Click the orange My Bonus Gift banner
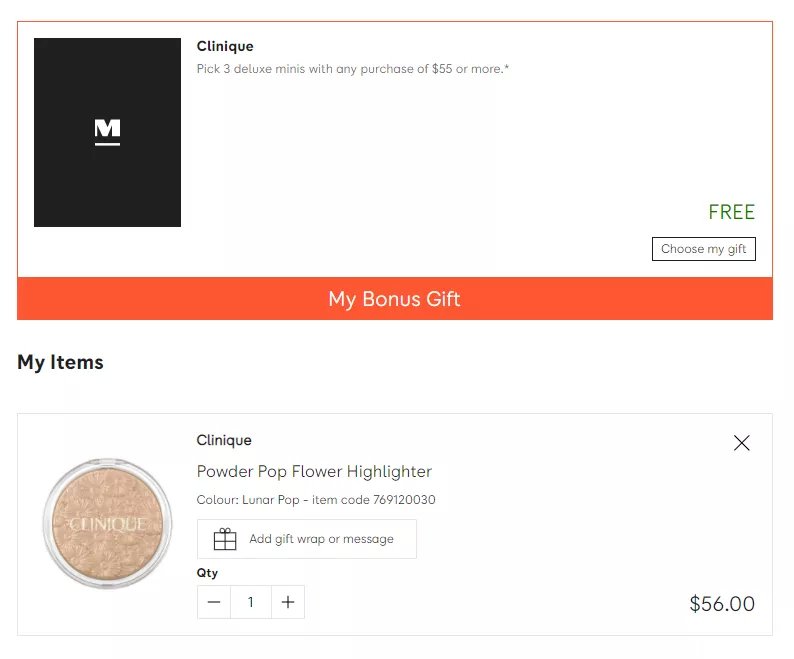 pos(395,298)
